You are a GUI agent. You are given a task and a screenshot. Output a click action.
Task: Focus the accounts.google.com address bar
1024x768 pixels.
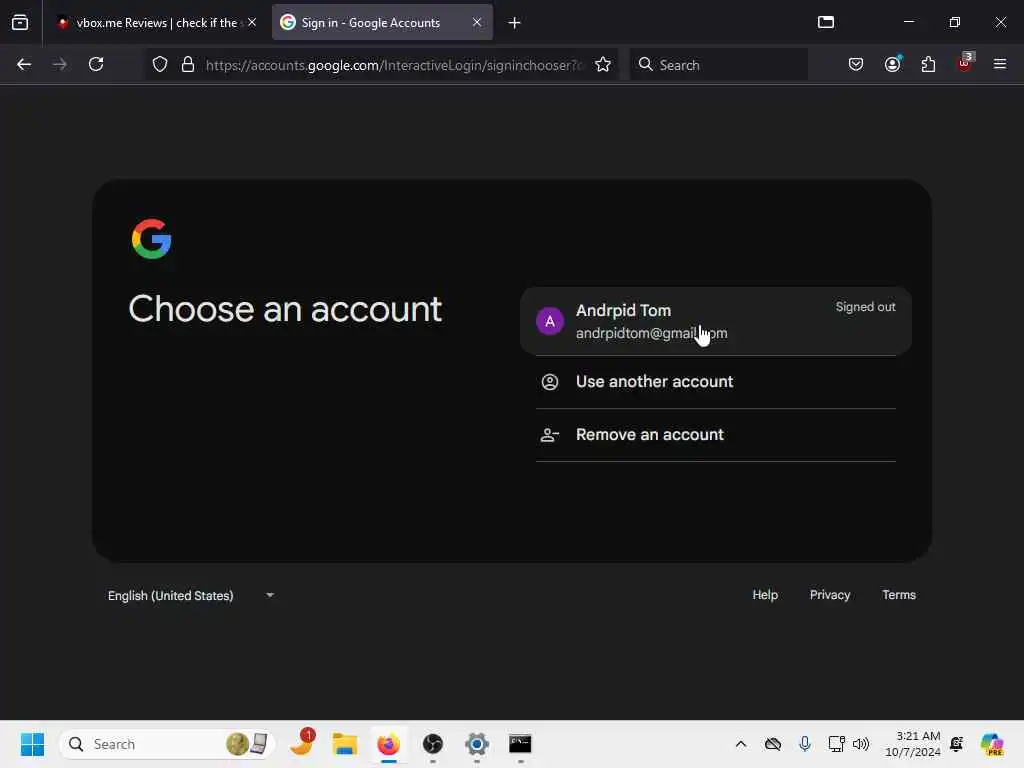click(x=392, y=65)
